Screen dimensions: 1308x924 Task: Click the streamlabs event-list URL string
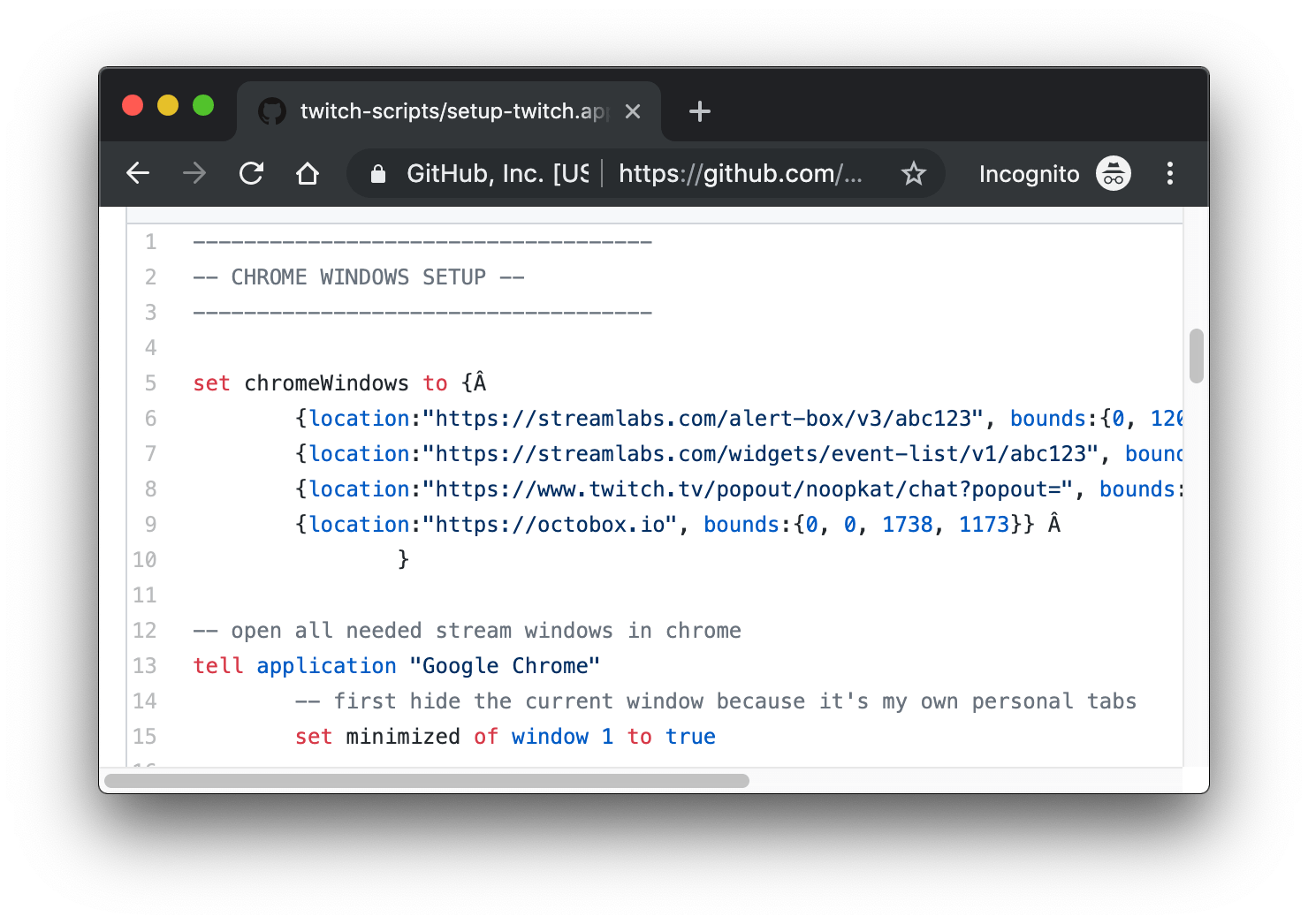click(x=761, y=454)
